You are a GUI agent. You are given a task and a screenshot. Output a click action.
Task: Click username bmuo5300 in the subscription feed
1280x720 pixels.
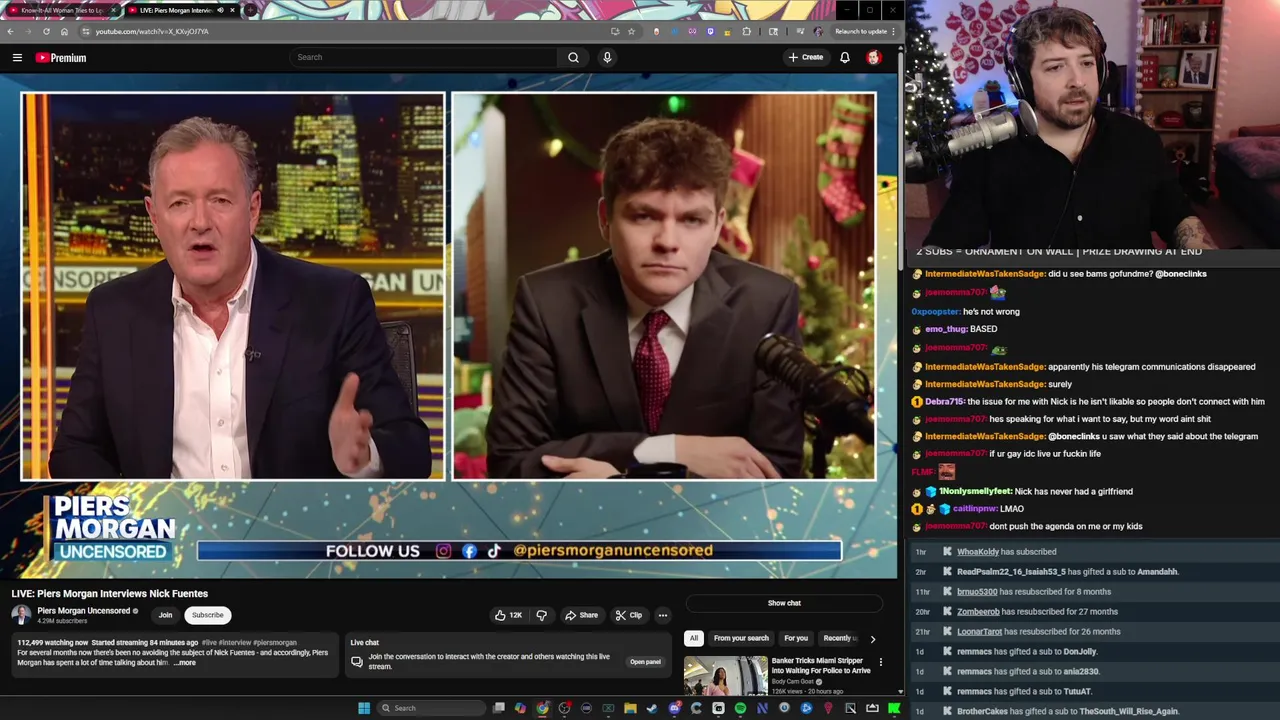click(977, 592)
